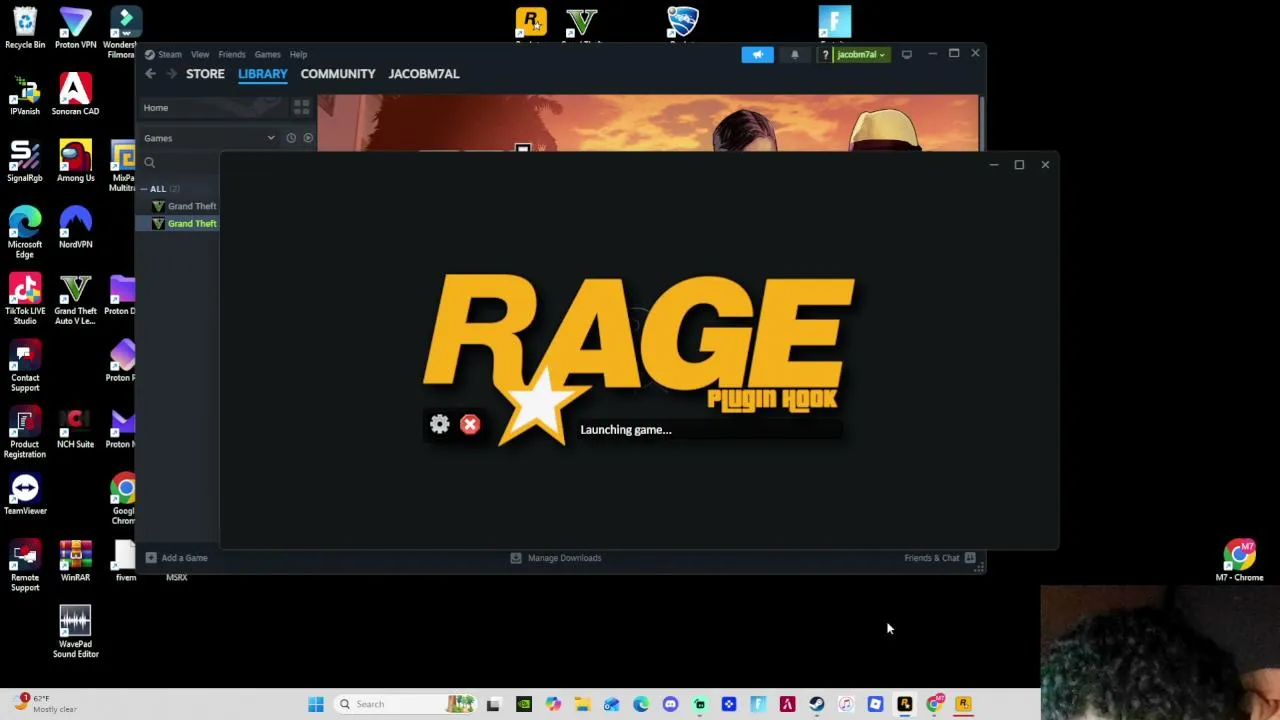The width and height of the screenshot is (1280, 720).
Task: Expand jacobm7al account dropdown
Action: [861, 54]
